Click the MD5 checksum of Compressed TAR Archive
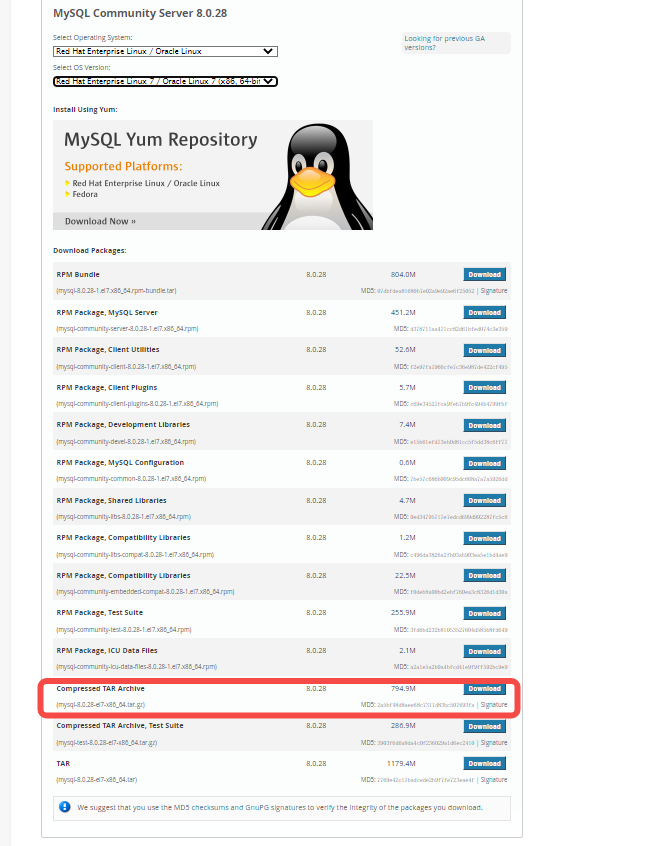This screenshot has width=655, height=846. point(425,705)
